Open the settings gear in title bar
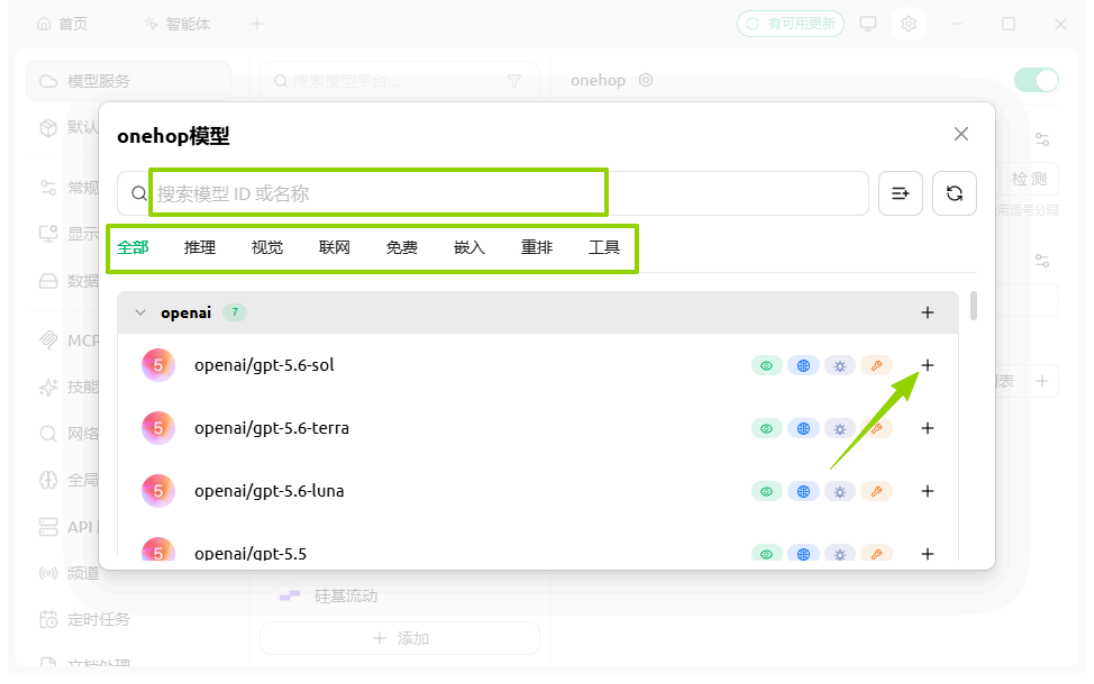The height and width of the screenshot is (684, 1094). coord(908,24)
